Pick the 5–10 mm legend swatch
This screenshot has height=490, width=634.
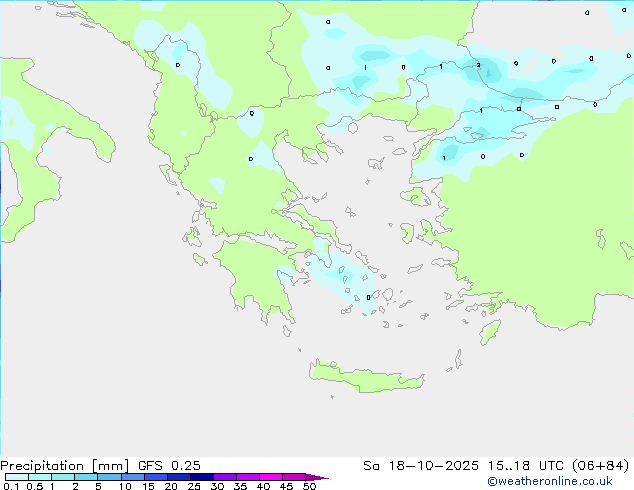[110, 477]
